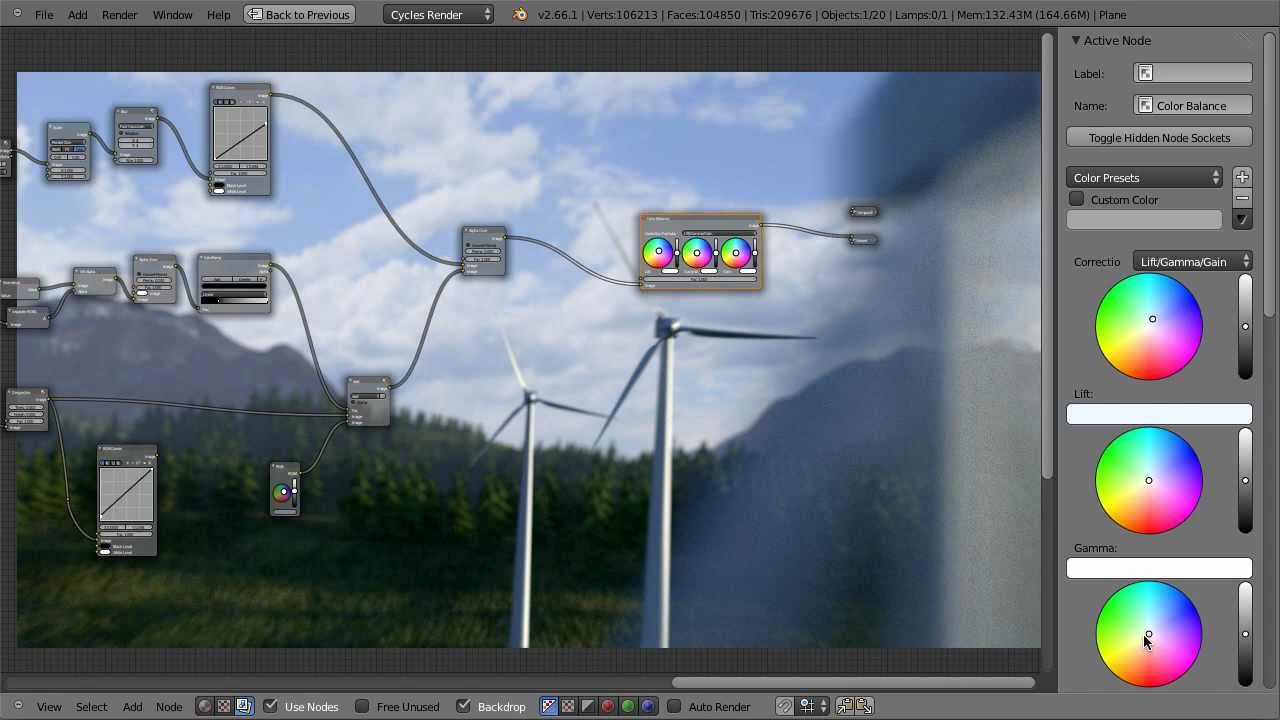Open the Render menu
Image resolution: width=1280 pixels, height=720 pixels.
119,15
